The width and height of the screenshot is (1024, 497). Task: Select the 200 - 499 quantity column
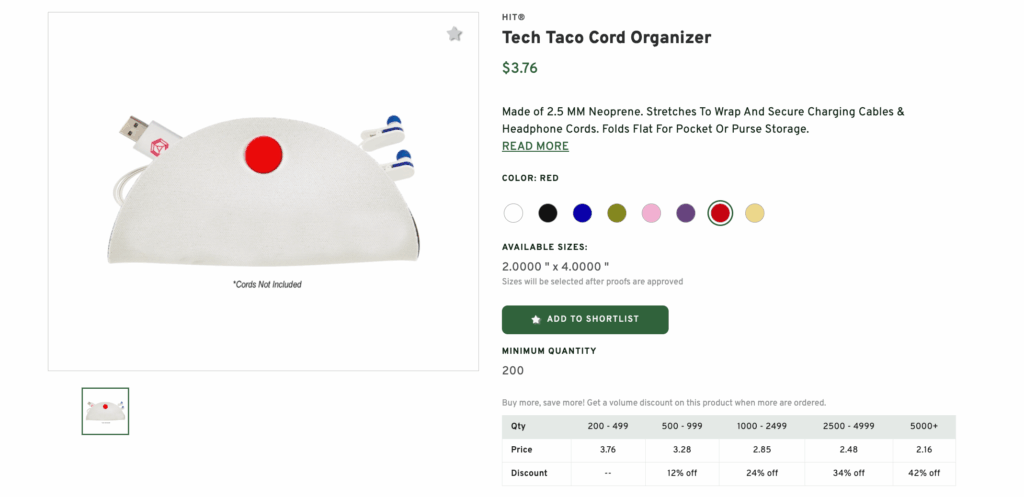click(608, 426)
